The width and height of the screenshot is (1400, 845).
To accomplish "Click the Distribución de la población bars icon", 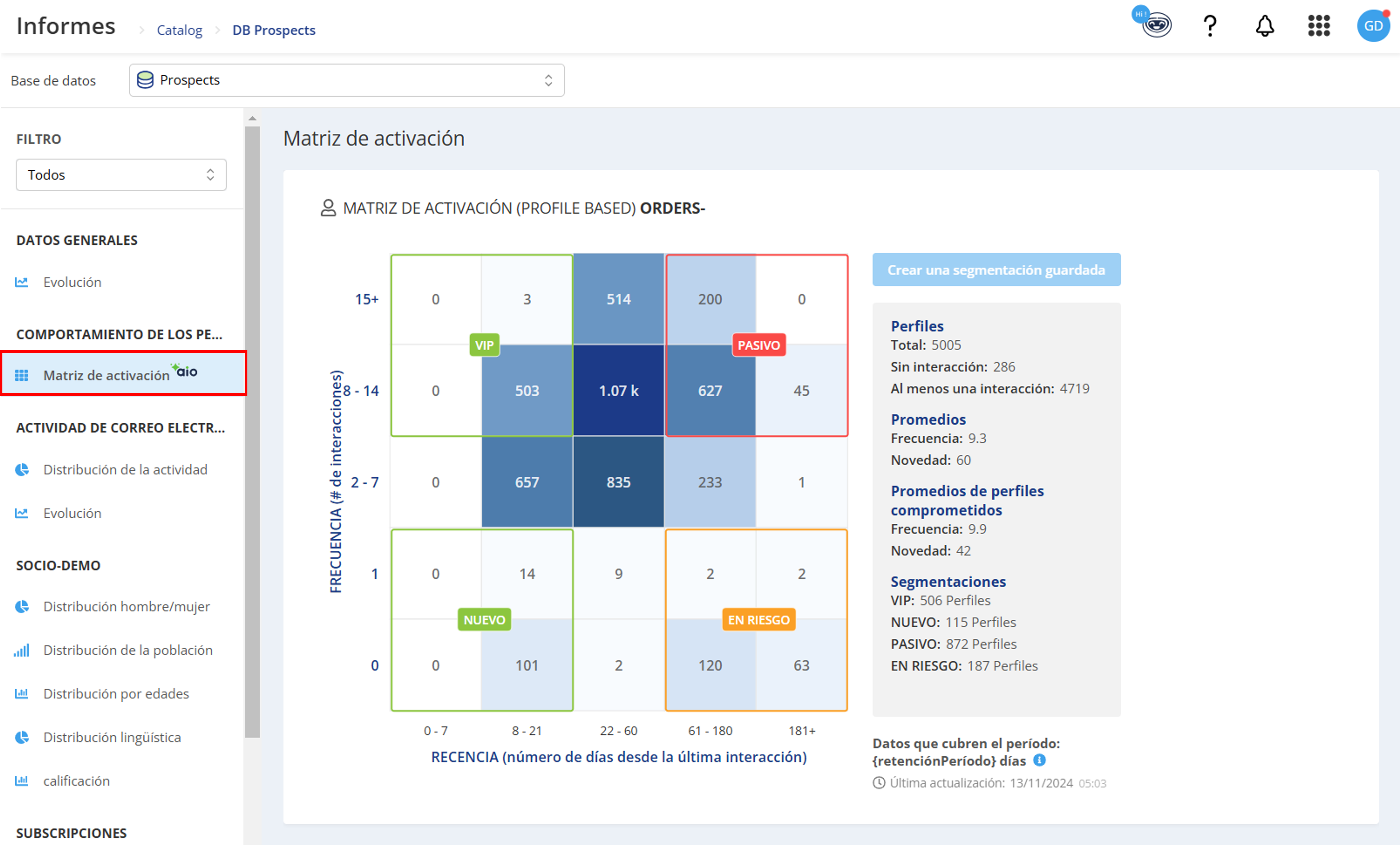I will point(21,650).
